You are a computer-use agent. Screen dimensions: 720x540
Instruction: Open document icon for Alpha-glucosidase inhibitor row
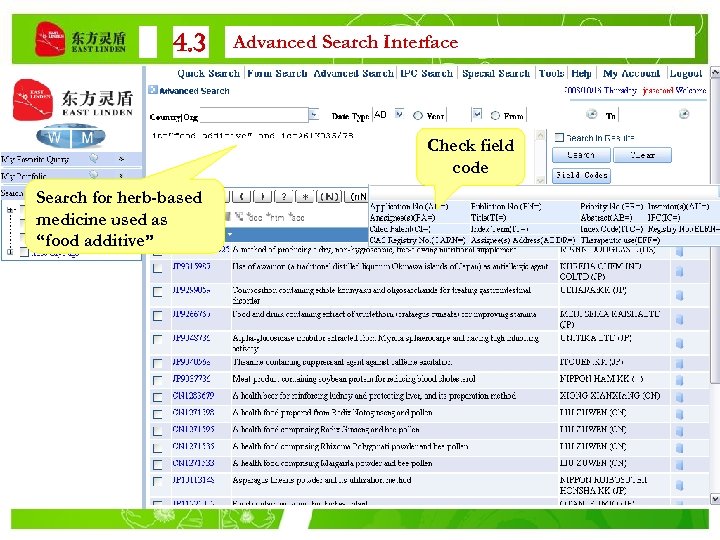(680, 343)
